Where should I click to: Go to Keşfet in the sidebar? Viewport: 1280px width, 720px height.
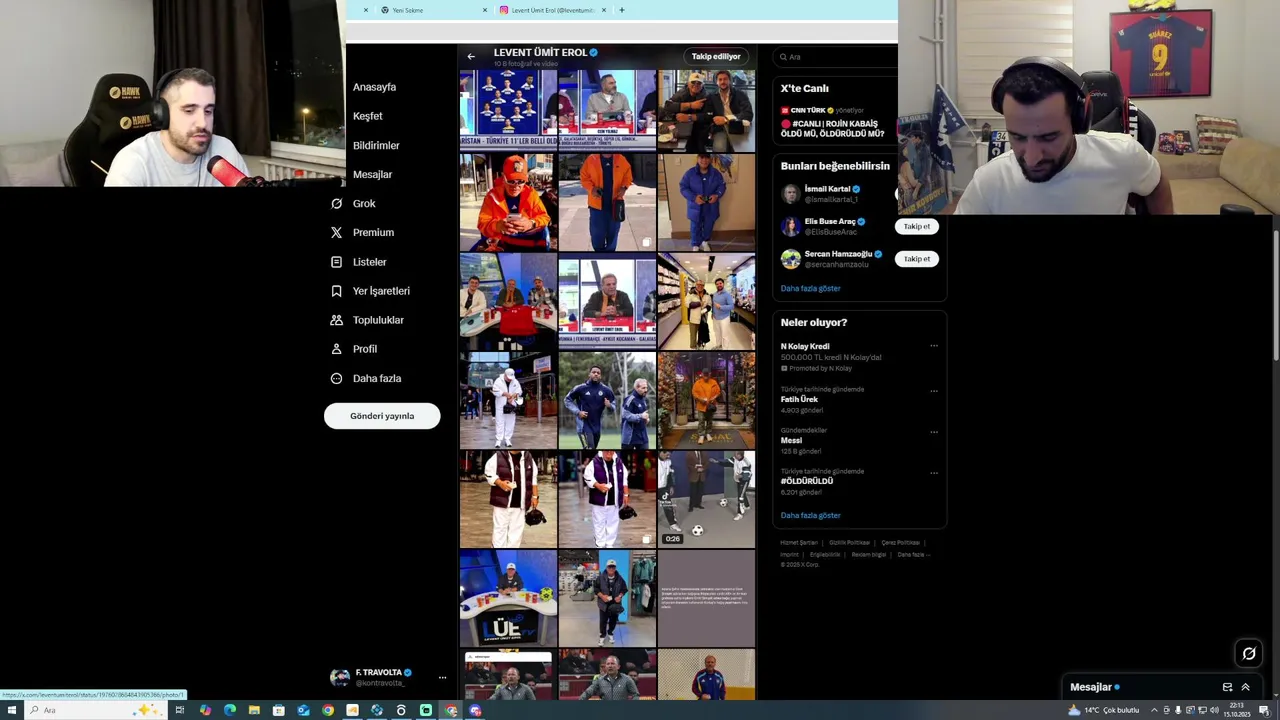point(367,116)
